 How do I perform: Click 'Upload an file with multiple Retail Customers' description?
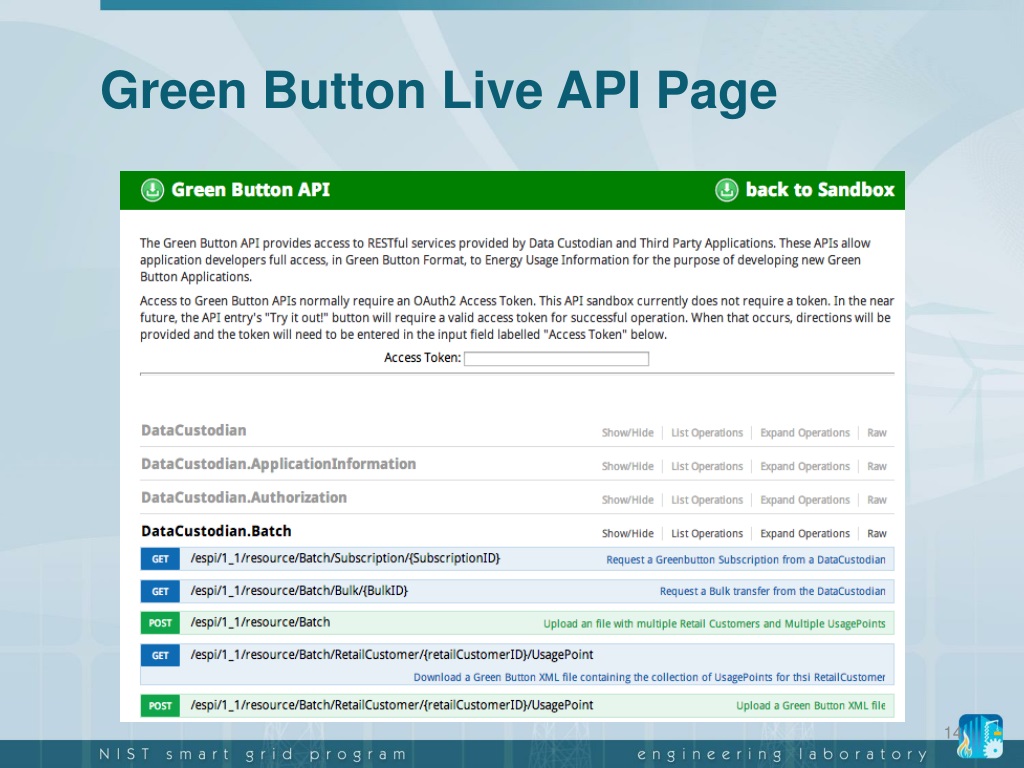[x=714, y=624]
